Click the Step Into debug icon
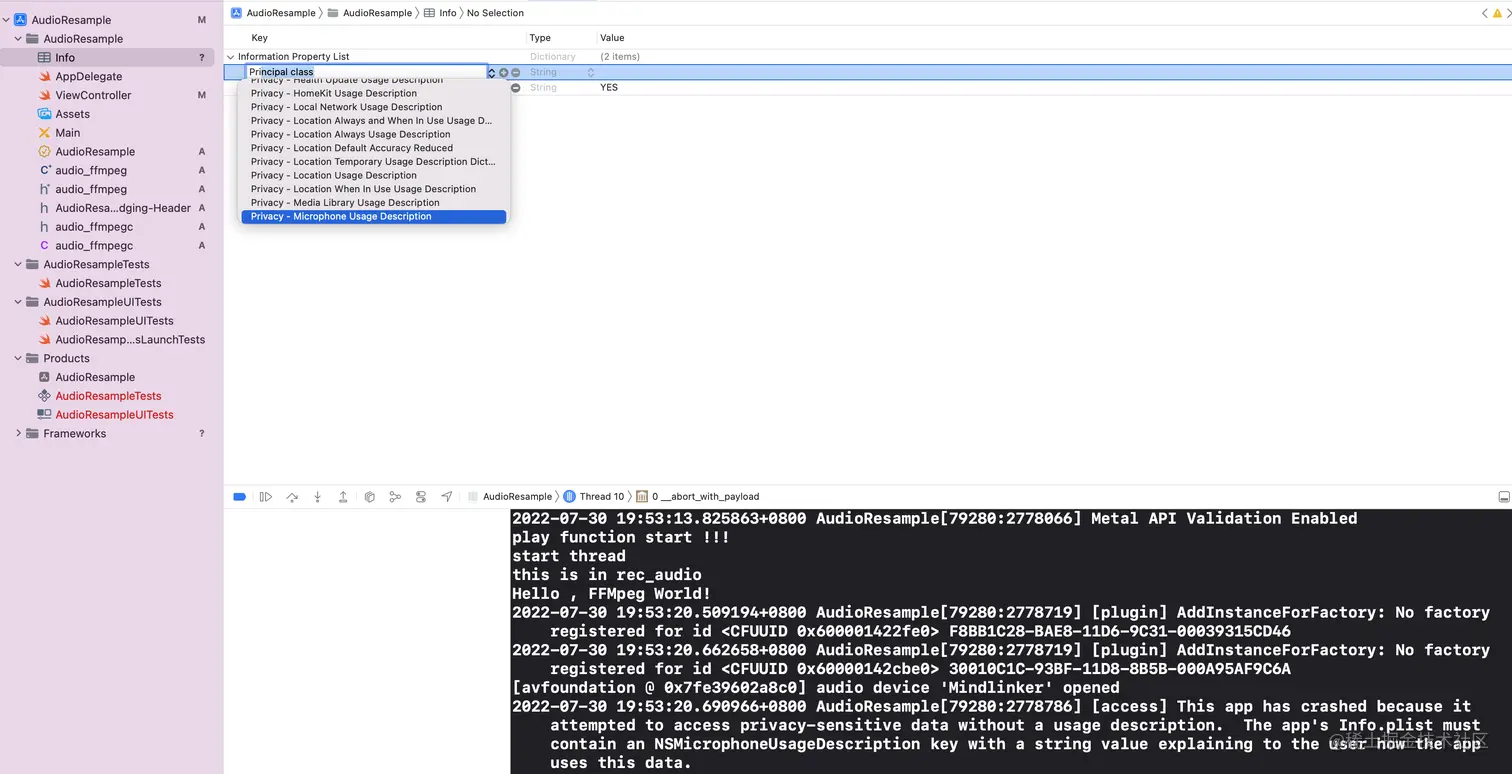Image resolution: width=1512 pixels, height=774 pixels. pos(318,496)
